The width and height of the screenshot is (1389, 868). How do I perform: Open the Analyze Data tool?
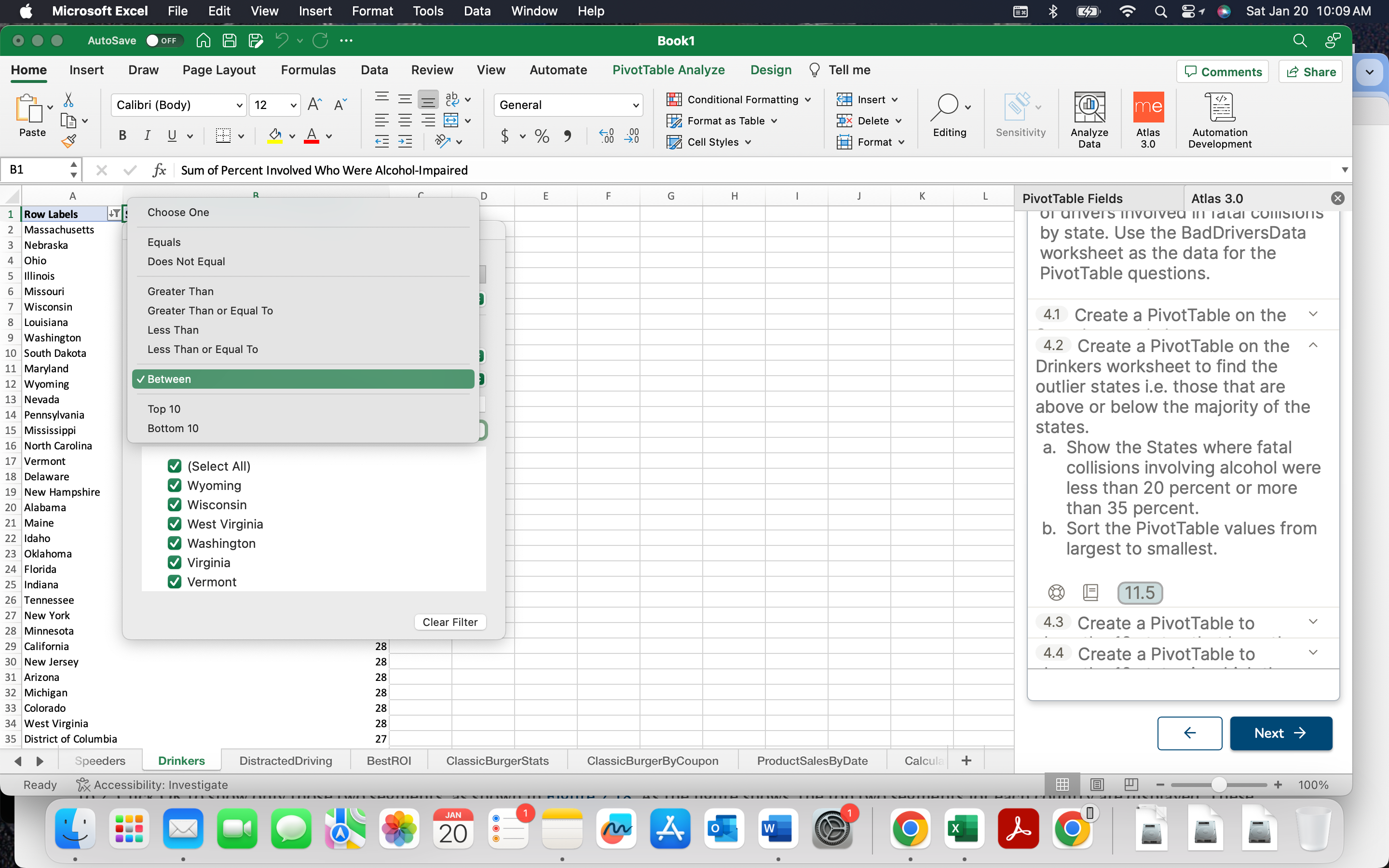coord(1088,118)
